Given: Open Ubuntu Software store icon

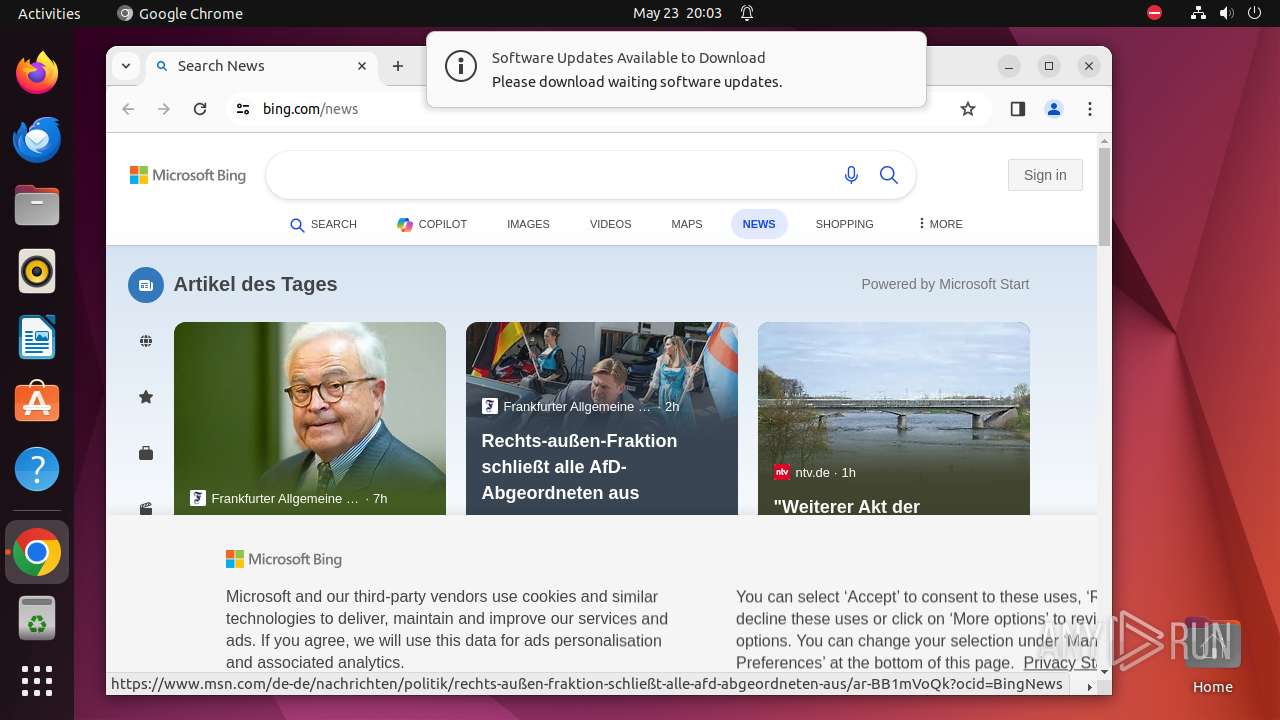Looking at the screenshot, I should pos(37,403).
